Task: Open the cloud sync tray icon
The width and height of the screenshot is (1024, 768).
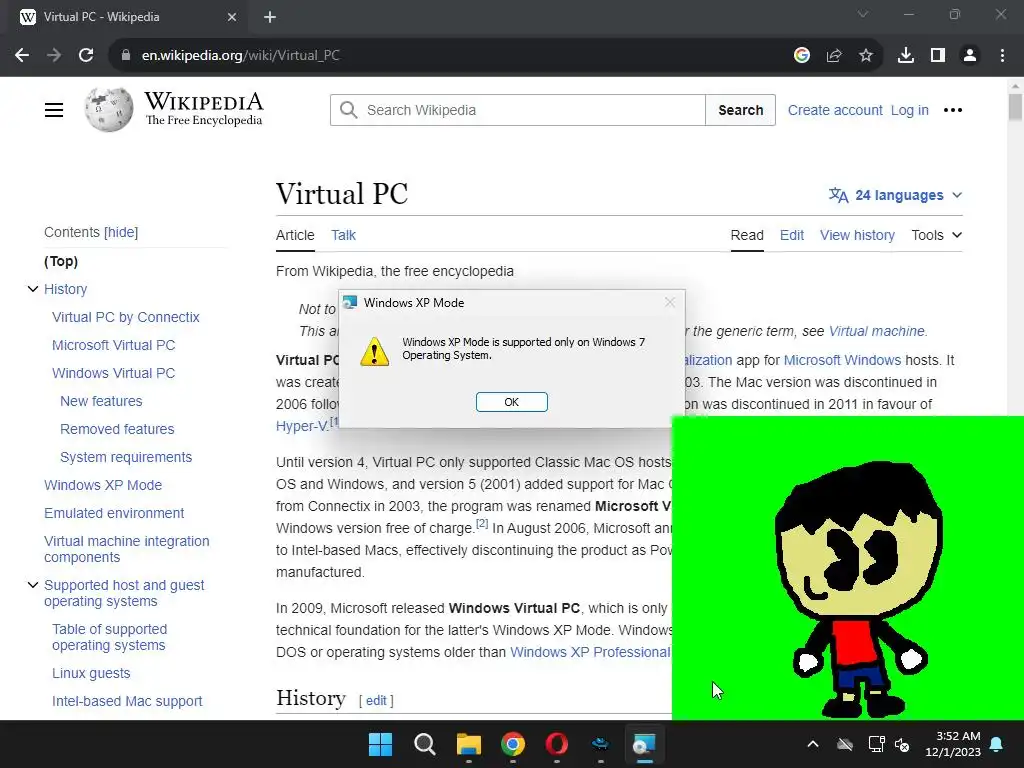Action: [845, 744]
